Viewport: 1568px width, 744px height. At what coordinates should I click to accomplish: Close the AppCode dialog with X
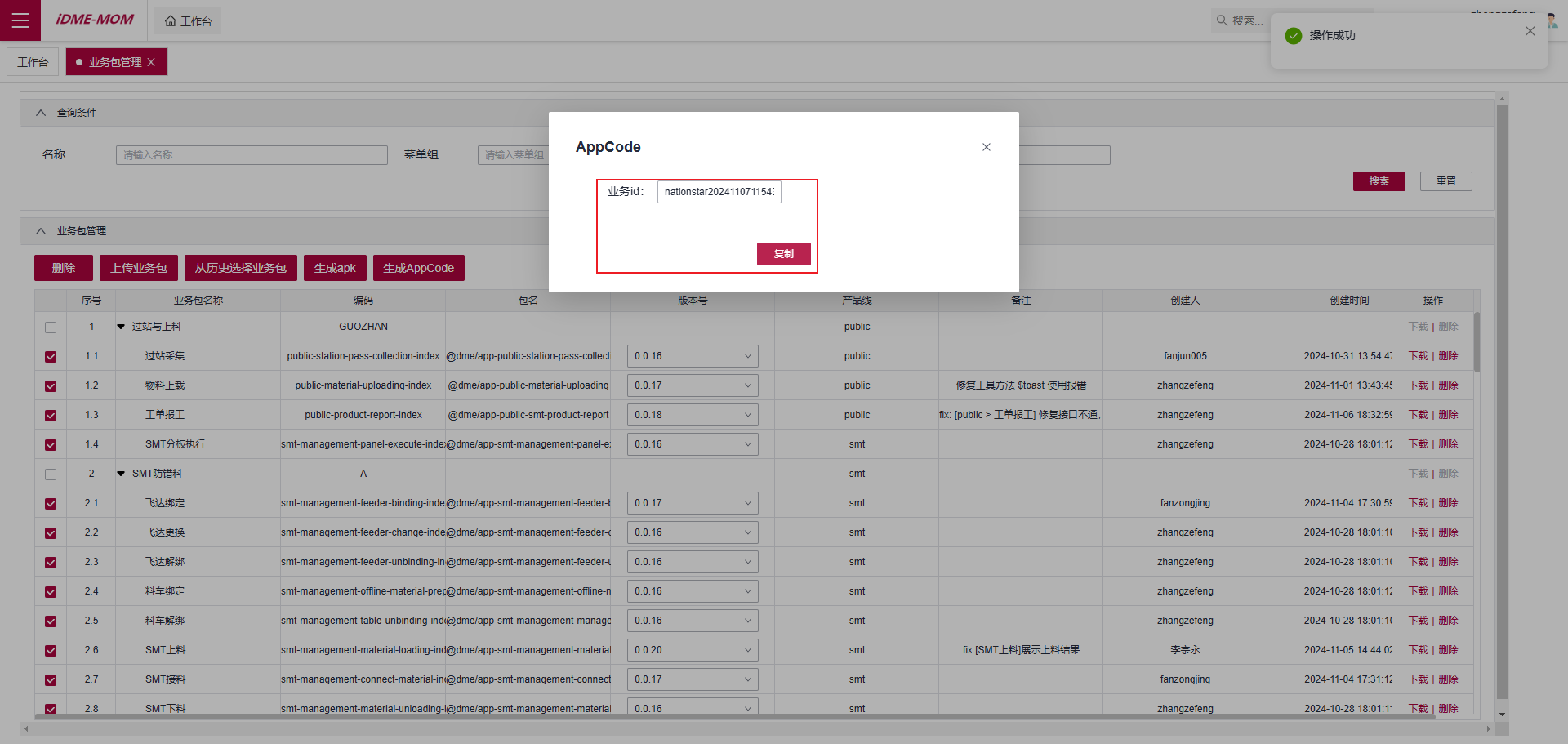986,147
